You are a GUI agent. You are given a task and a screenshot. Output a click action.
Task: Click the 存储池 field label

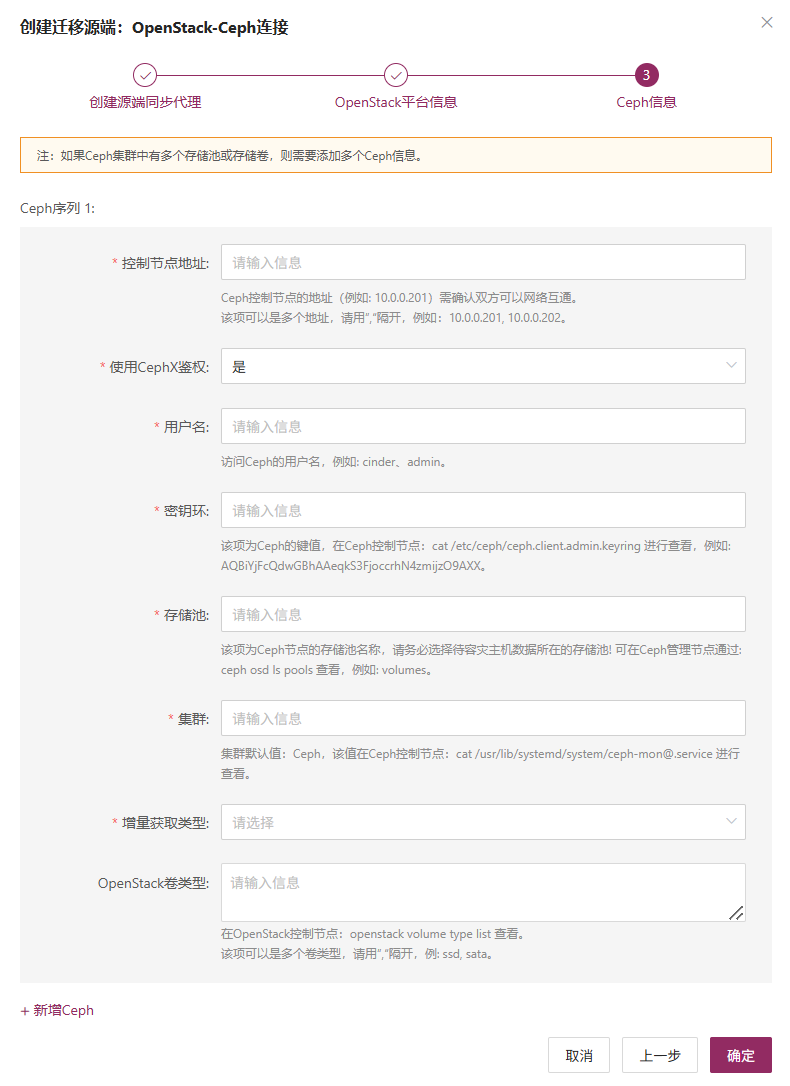tap(186, 615)
